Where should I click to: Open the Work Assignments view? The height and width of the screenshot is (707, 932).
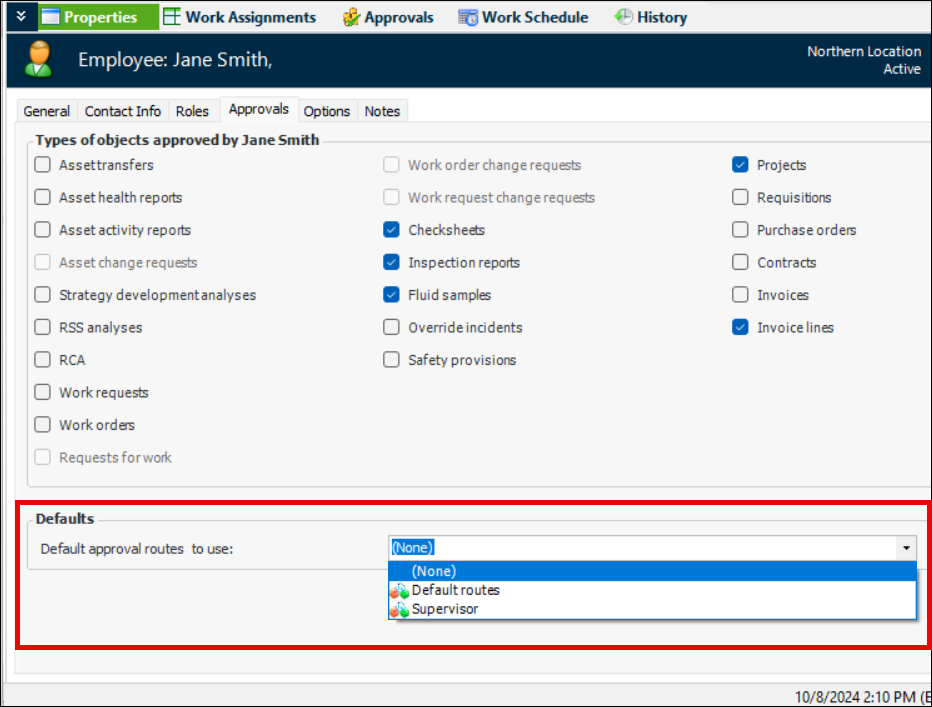(240, 17)
